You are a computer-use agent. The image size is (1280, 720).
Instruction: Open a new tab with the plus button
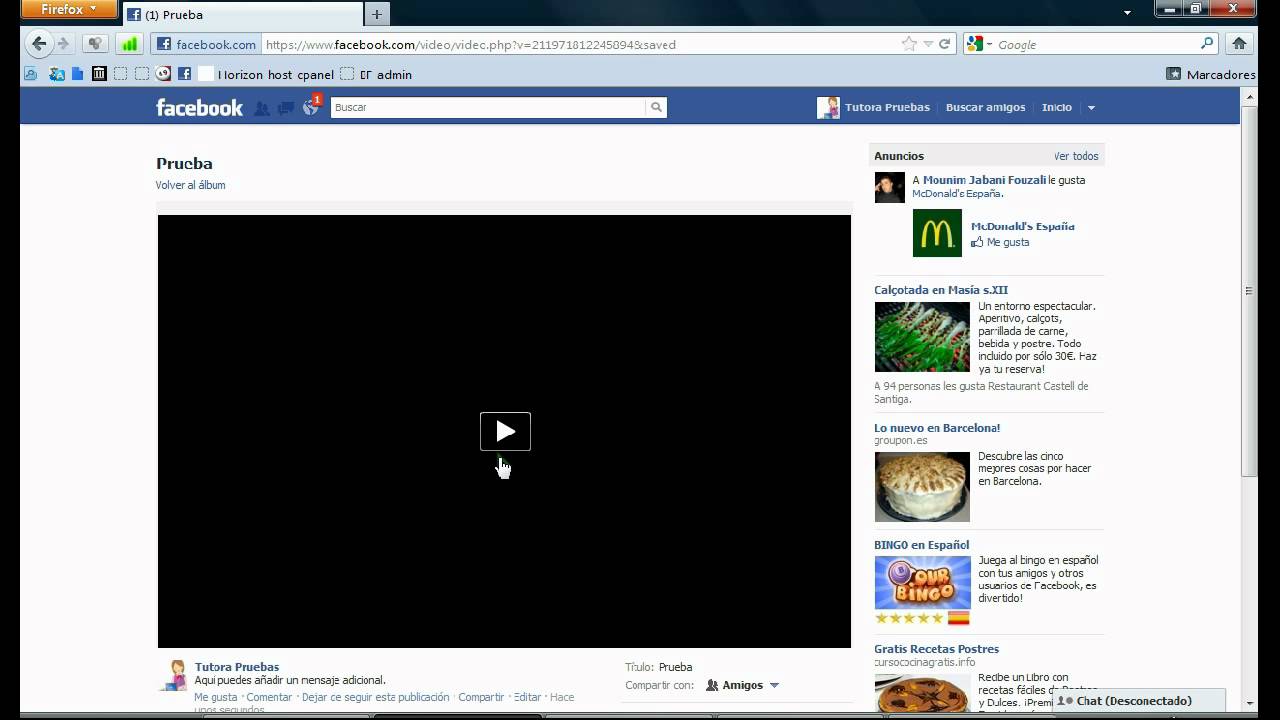[377, 14]
